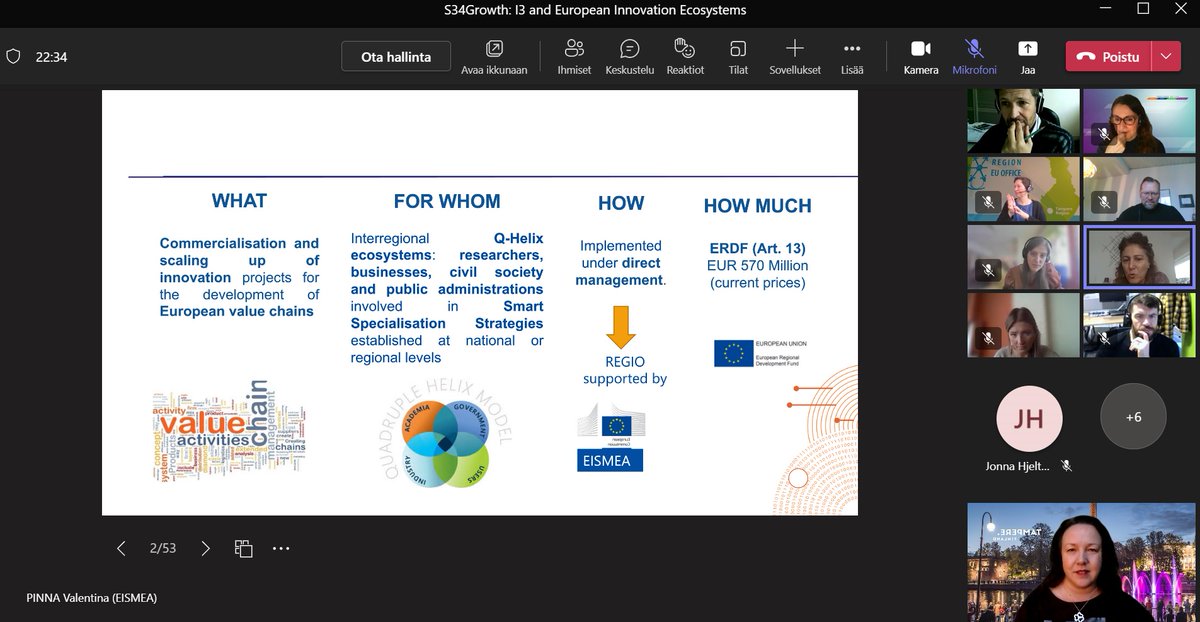Open the Tilat rooms option
The height and width of the screenshot is (622, 1200).
pyautogui.click(x=738, y=57)
